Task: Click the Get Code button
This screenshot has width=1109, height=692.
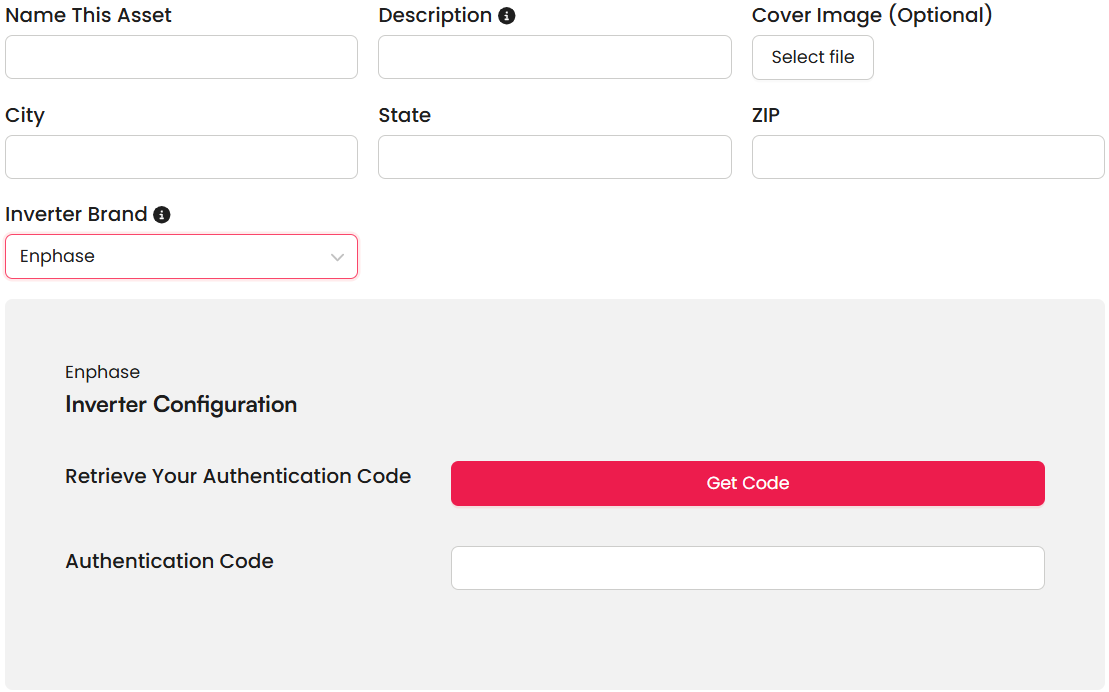Action: 748,483
